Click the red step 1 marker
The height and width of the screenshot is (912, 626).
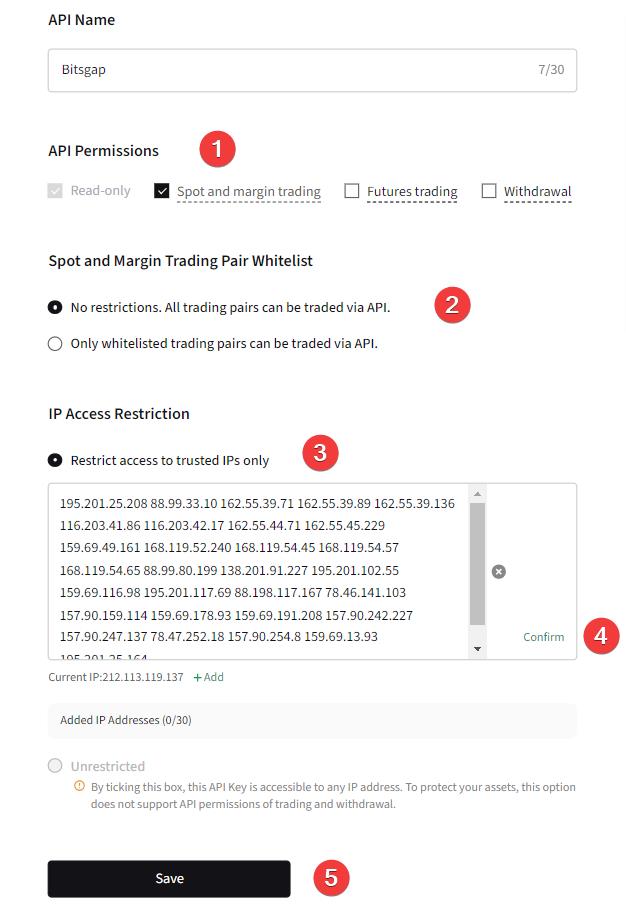[217, 150]
